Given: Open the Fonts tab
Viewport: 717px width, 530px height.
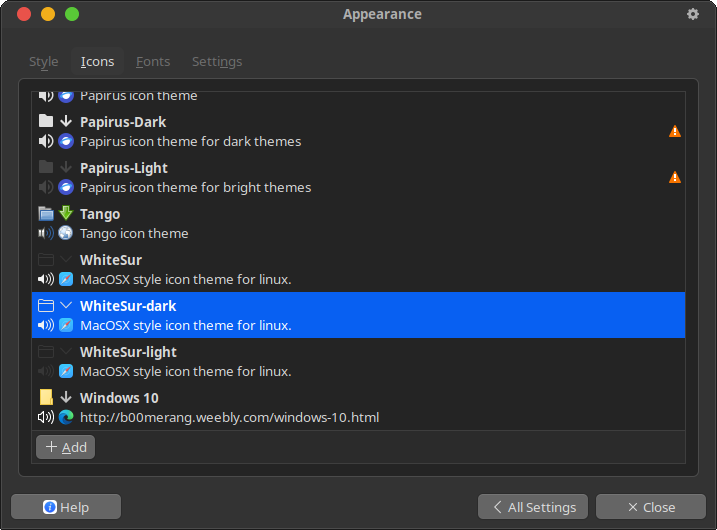Looking at the screenshot, I should 153,62.
